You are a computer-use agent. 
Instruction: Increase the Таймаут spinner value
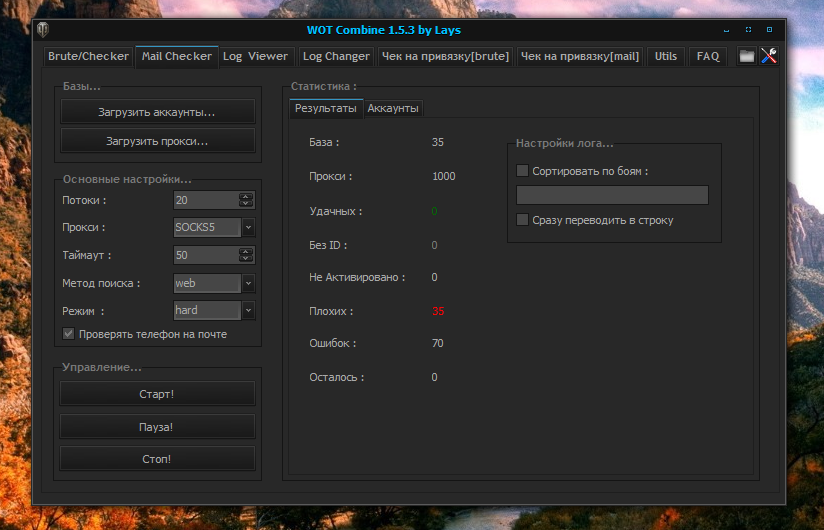(245, 251)
